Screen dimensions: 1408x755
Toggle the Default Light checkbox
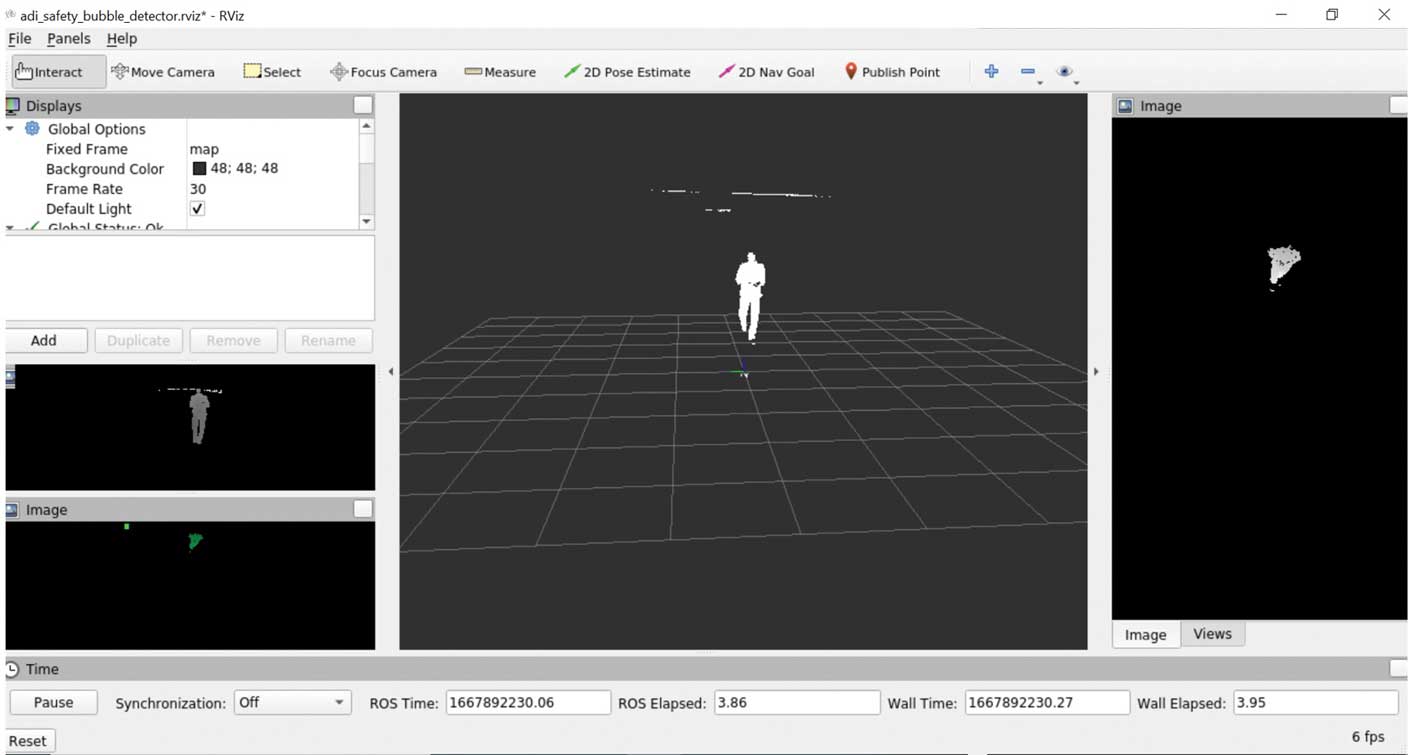pos(197,209)
